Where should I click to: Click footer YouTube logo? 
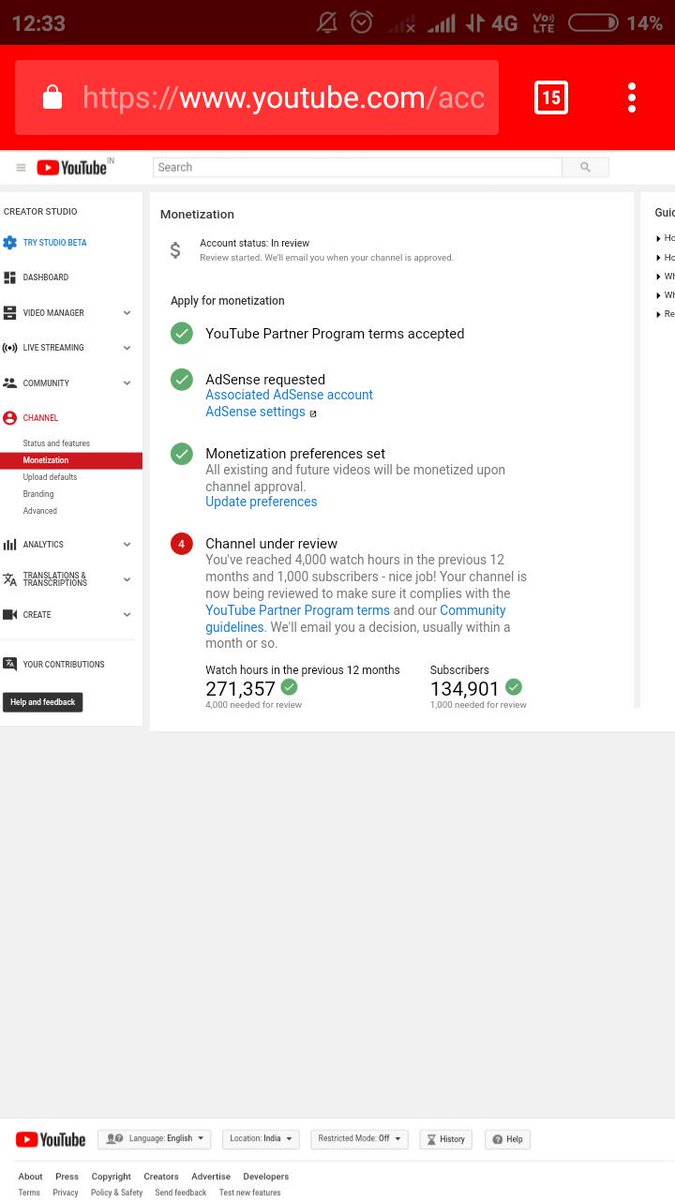(x=50, y=1139)
